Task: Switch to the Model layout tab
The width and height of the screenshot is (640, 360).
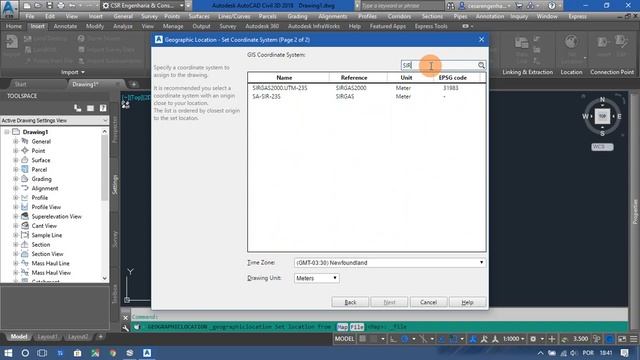Action: pyautogui.click(x=19, y=337)
